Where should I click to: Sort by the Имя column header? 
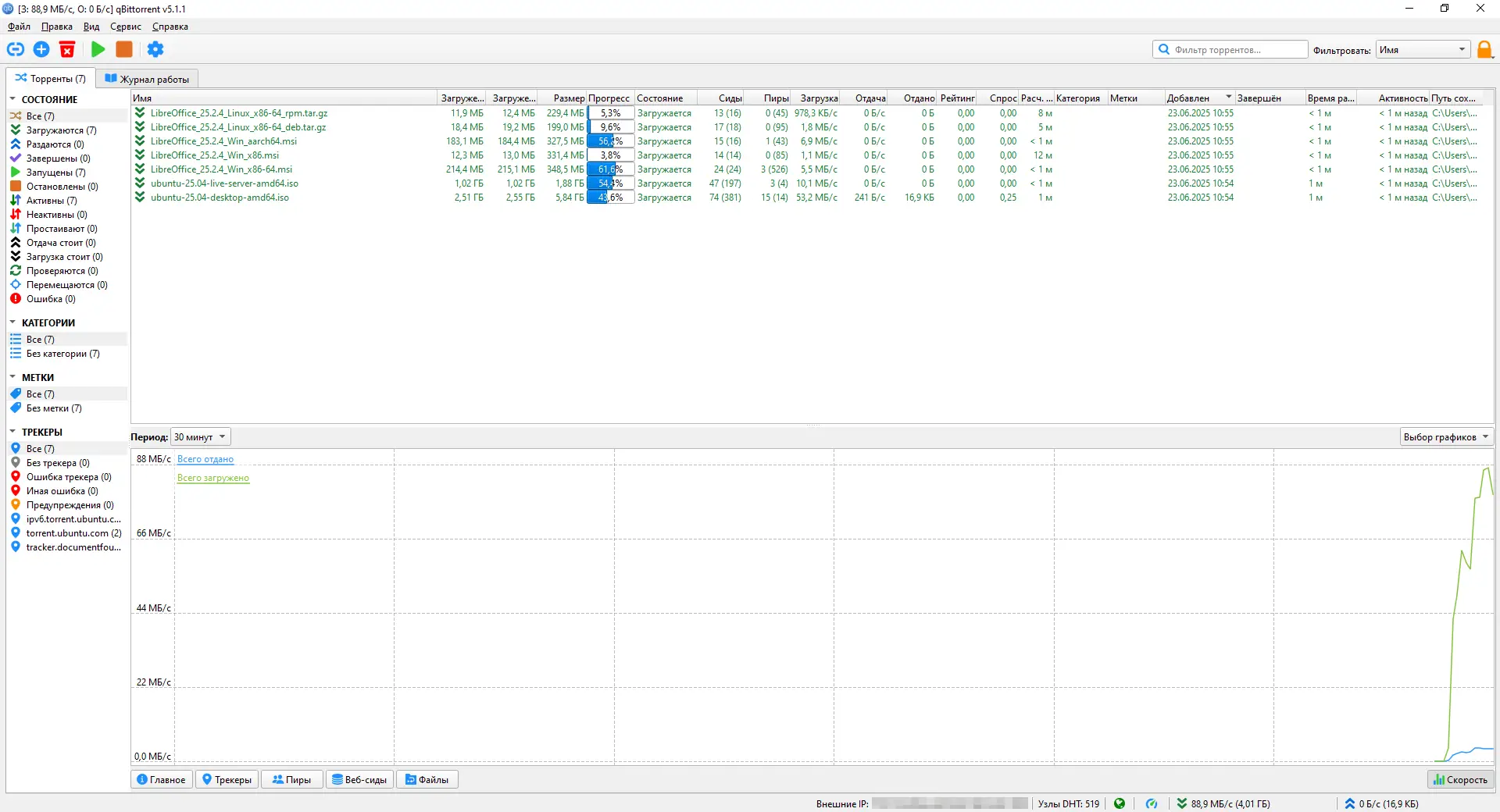(x=284, y=98)
